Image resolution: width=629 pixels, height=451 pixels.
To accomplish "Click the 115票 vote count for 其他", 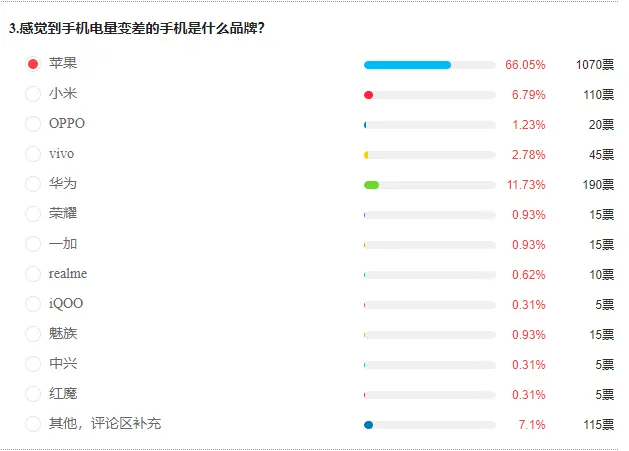I will 599,425.
